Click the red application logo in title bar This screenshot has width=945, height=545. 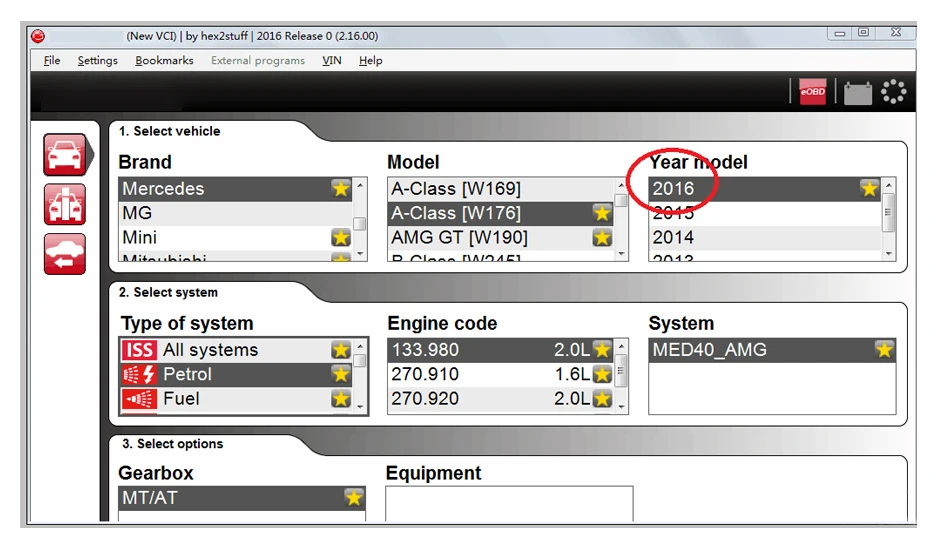coord(38,36)
